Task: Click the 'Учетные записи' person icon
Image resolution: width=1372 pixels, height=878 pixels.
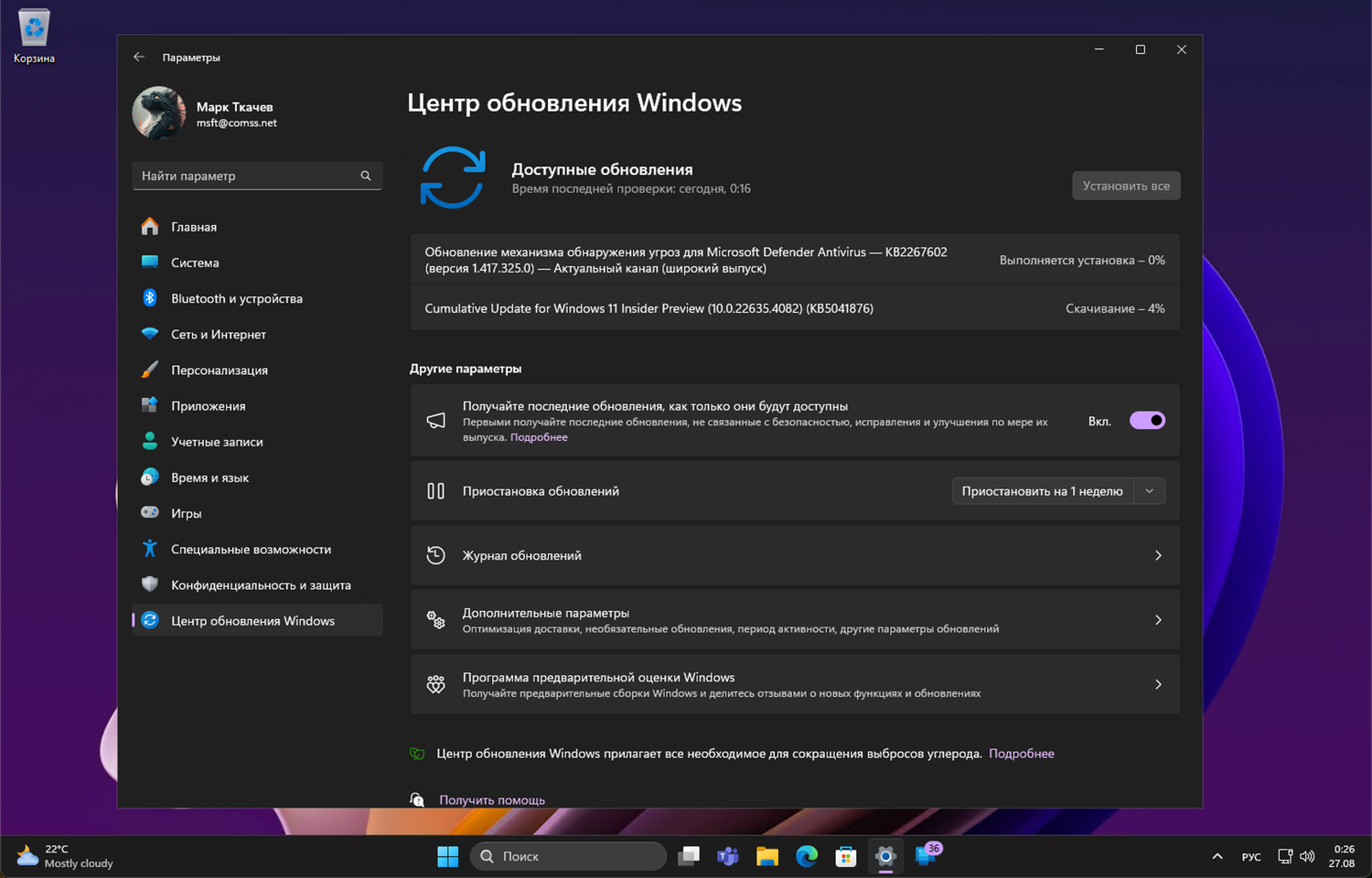Action: click(150, 441)
